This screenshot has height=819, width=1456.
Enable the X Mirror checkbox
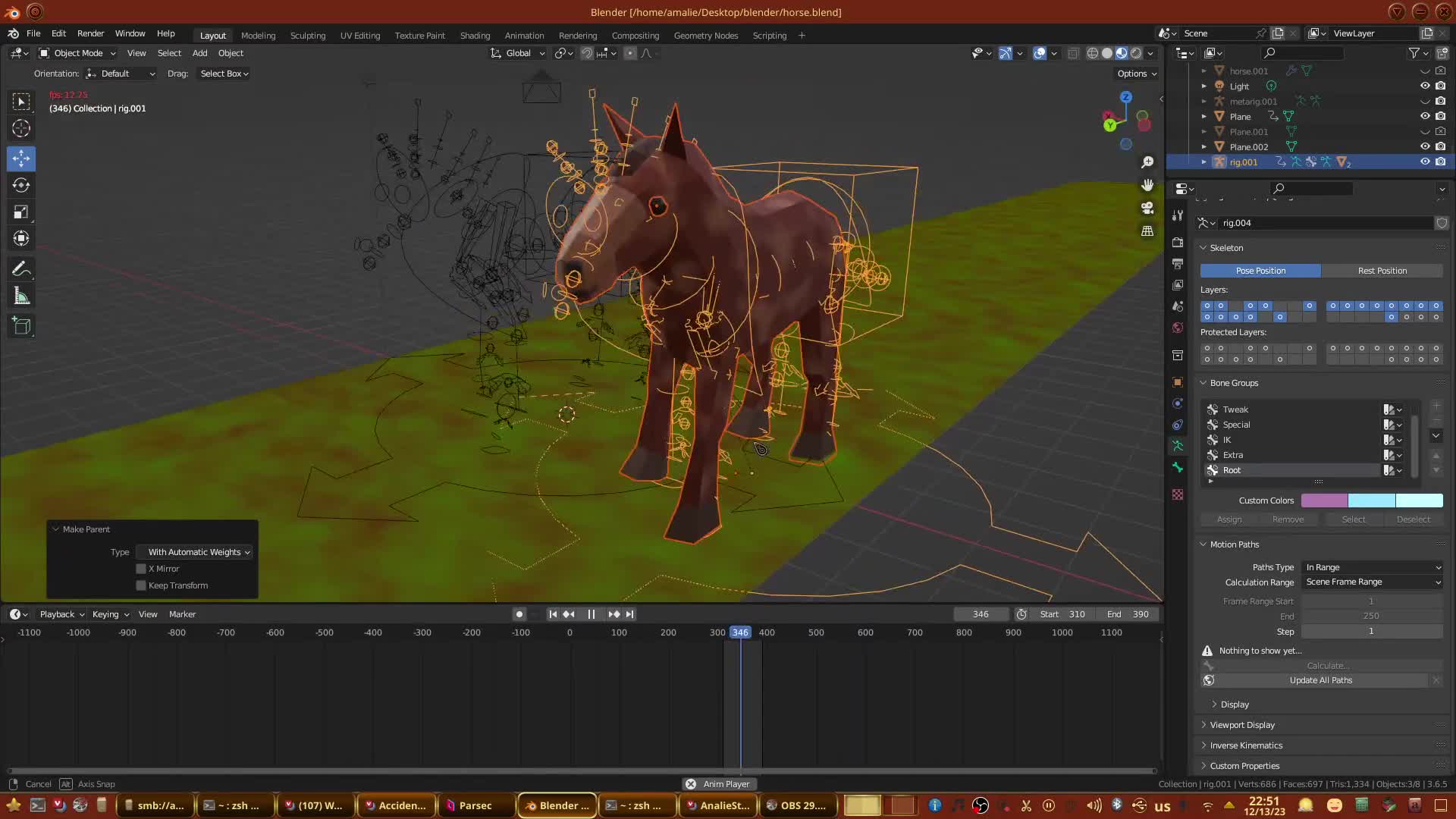click(x=141, y=569)
